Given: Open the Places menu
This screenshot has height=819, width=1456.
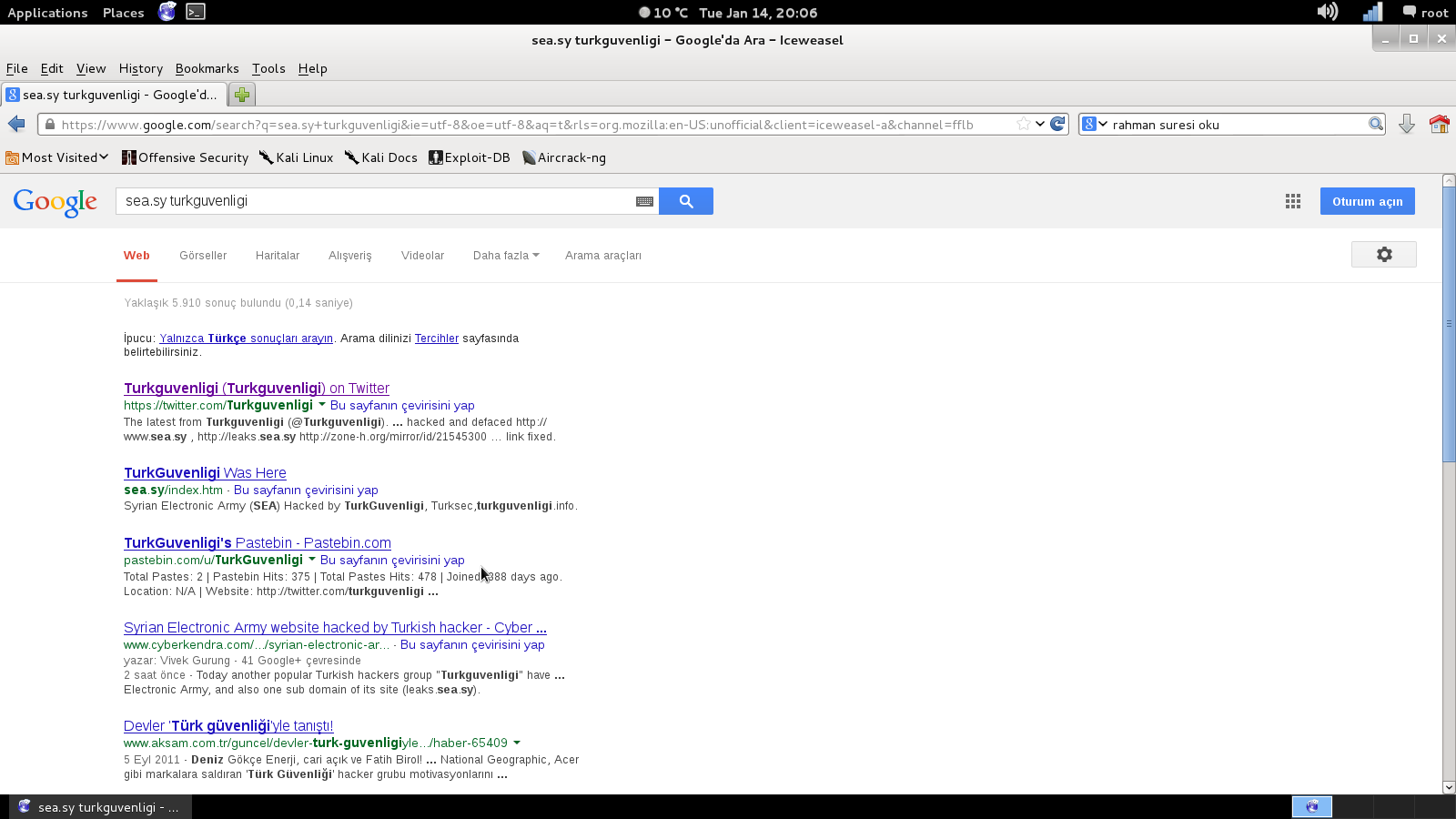Looking at the screenshot, I should [x=123, y=13].
